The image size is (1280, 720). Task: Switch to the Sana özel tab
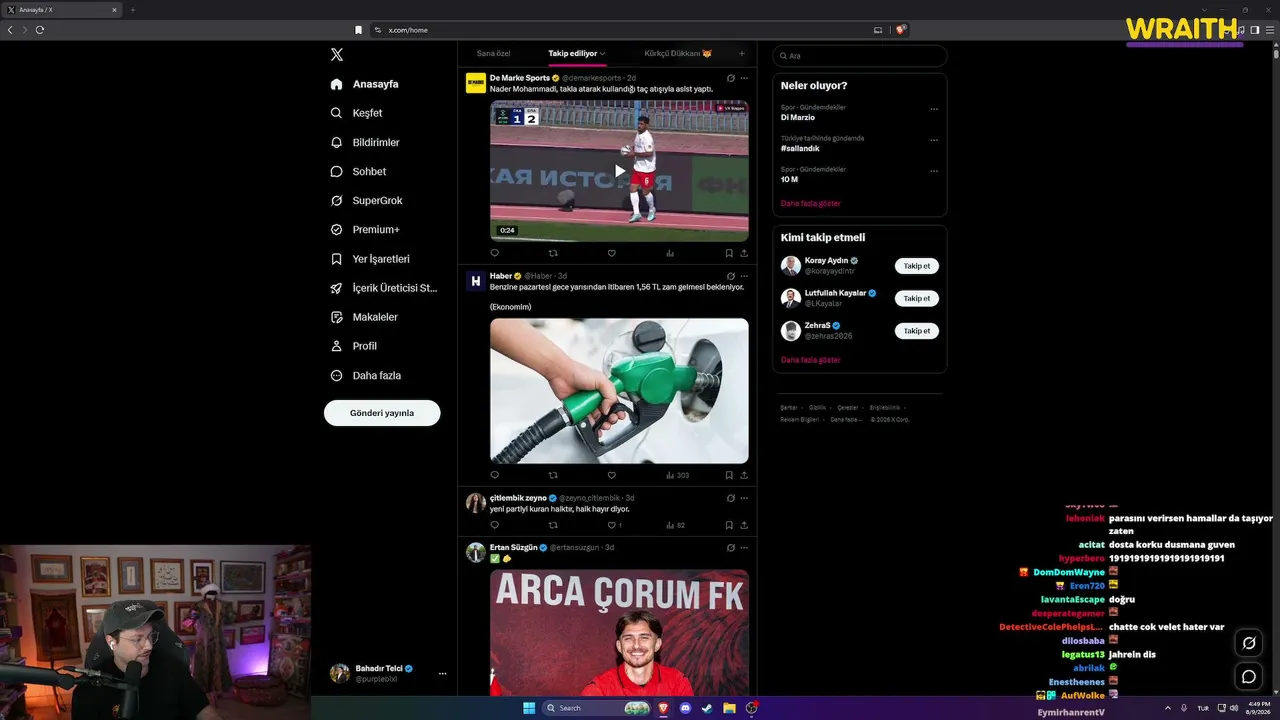(x=494, y=53)
